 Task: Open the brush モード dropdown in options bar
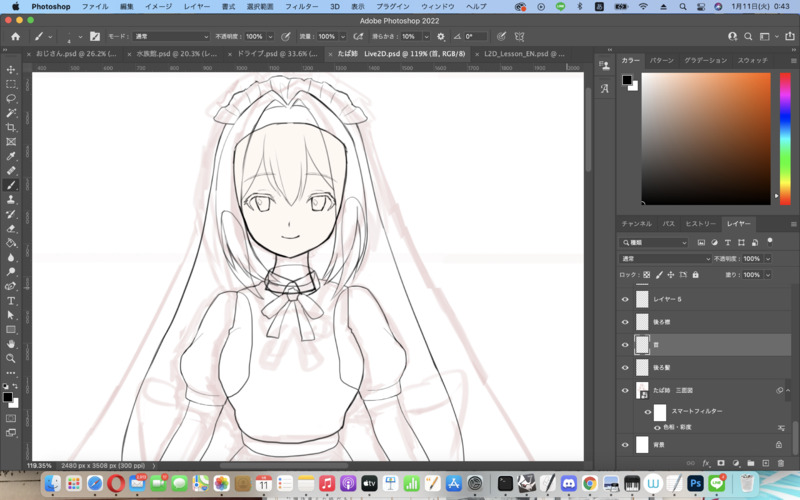coord(170,36)
